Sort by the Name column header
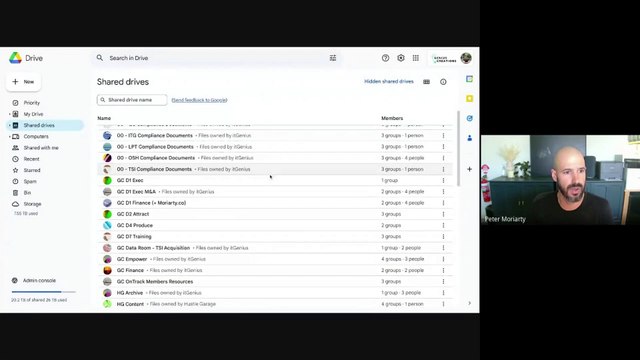 104,118
